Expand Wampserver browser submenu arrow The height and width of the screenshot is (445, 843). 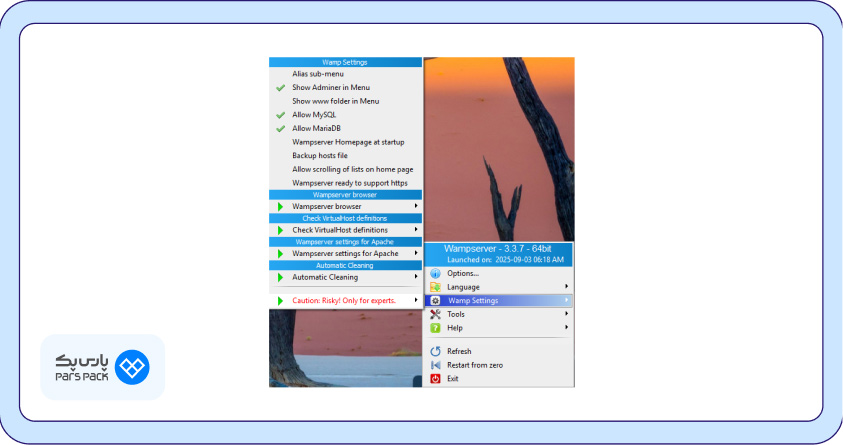point(416,206)
